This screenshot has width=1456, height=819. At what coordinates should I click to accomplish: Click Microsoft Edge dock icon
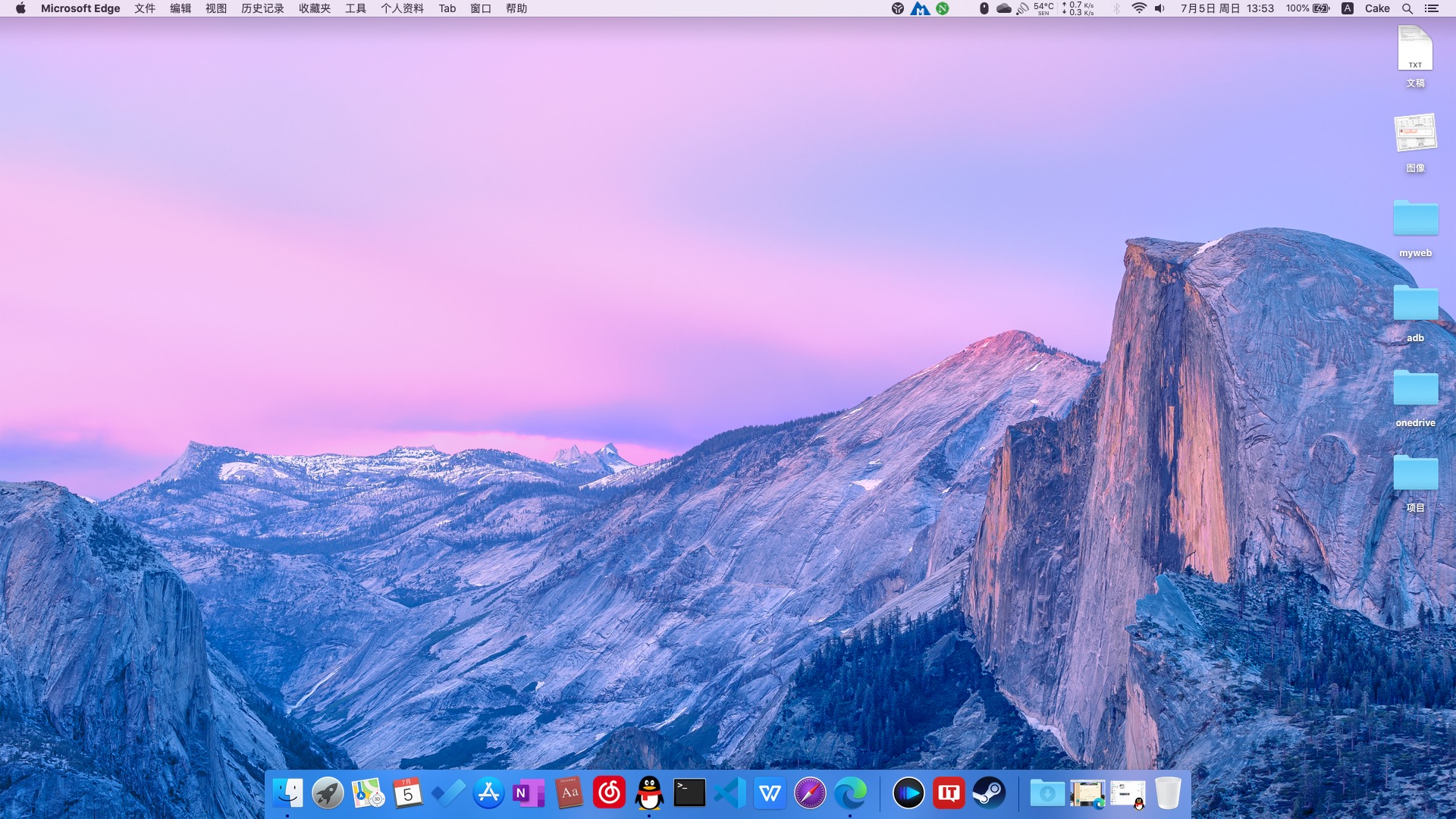[x=850, y=793]
